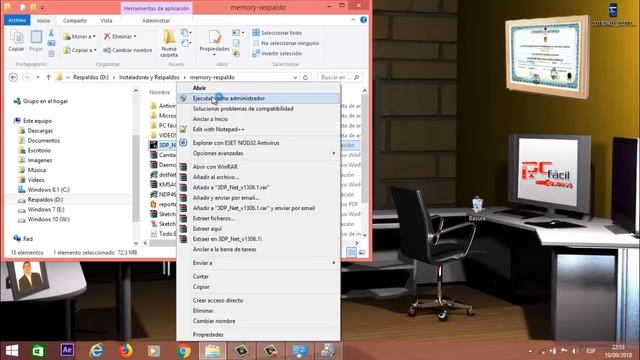Switch to the Inicio ribbon tab
The image size is (640, 360).
point(43,20)
